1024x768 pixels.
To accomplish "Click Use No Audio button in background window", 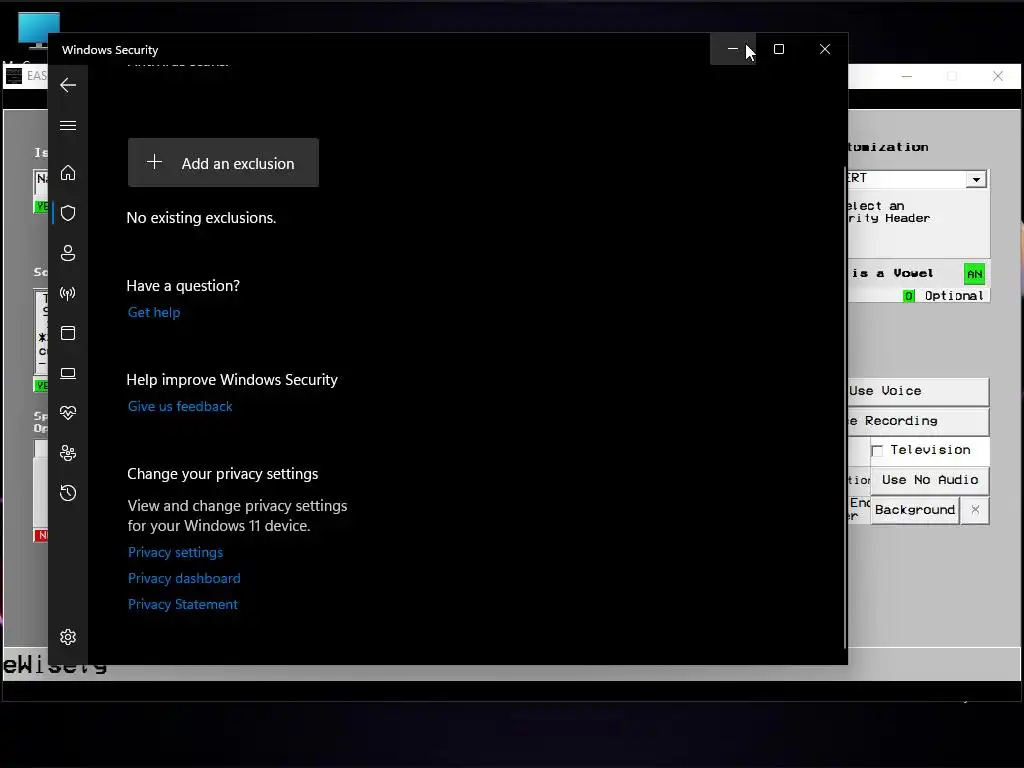I will 930,480.
